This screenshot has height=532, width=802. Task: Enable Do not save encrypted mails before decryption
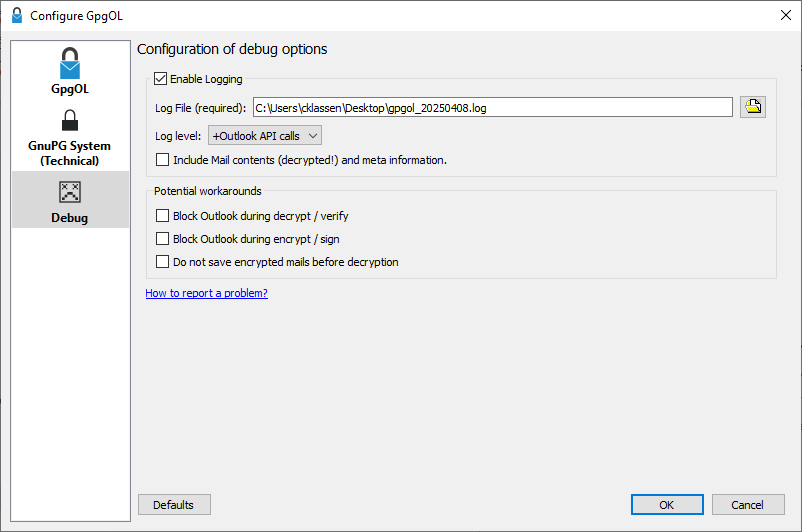[163, 262]
